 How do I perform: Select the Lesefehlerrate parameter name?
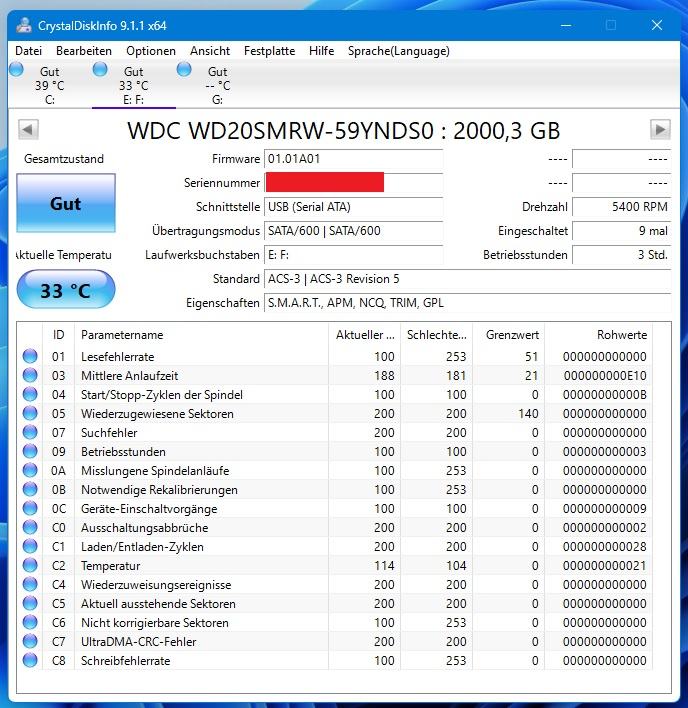pos(117,356)
